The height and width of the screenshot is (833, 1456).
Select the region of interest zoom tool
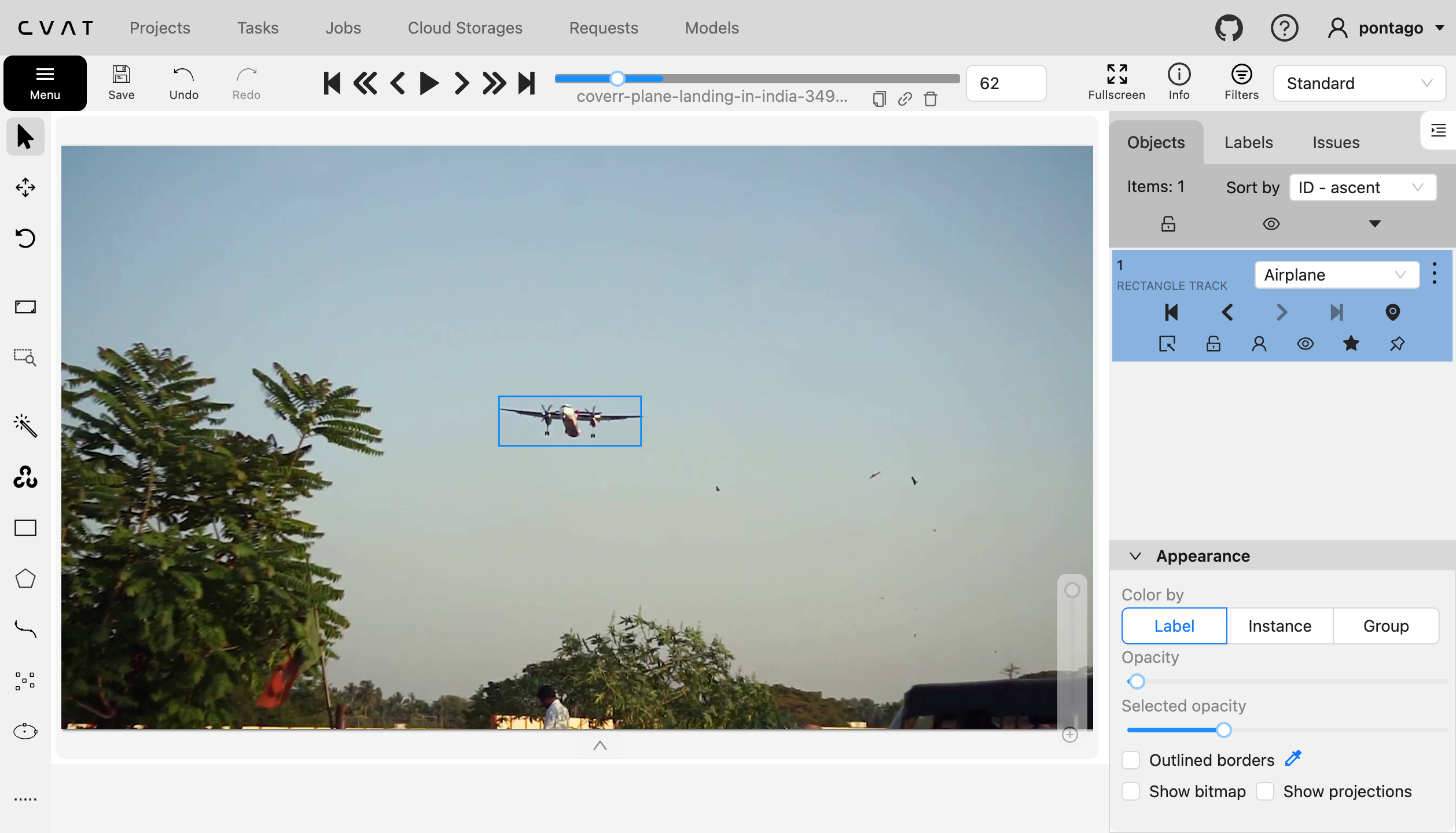tap(25, 357)
